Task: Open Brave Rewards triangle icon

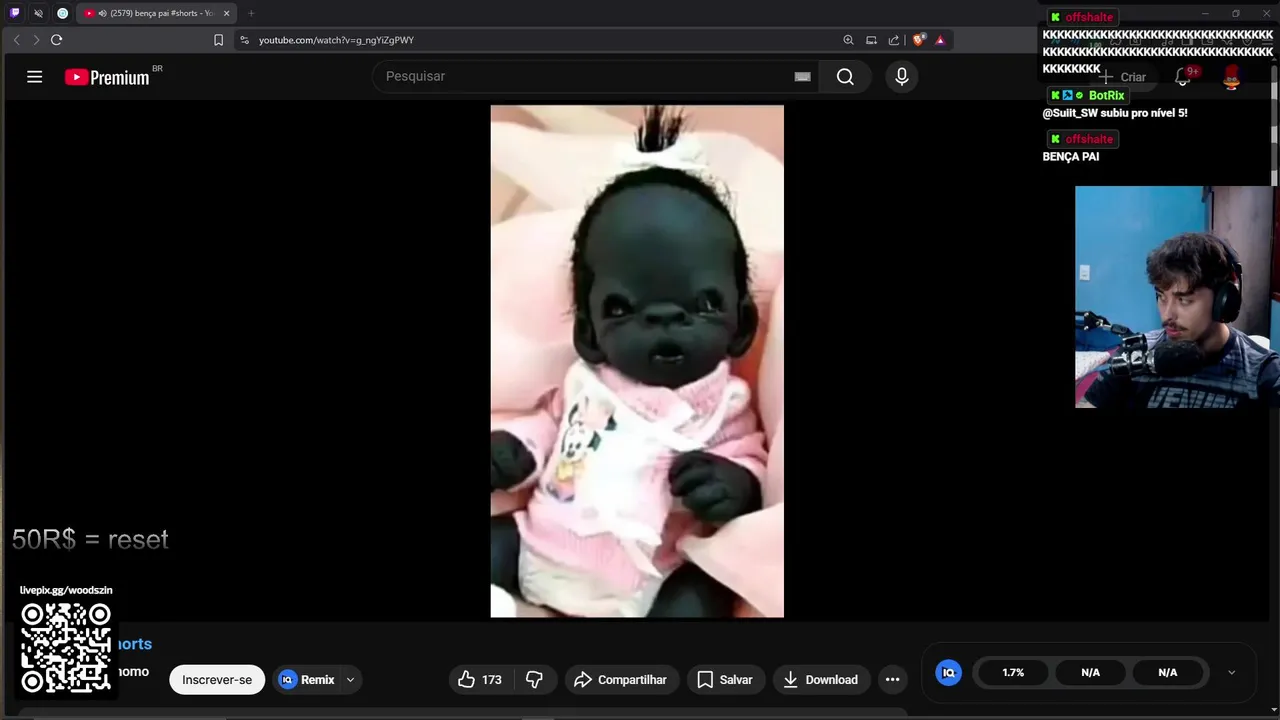Action: (x=940, y=40)
